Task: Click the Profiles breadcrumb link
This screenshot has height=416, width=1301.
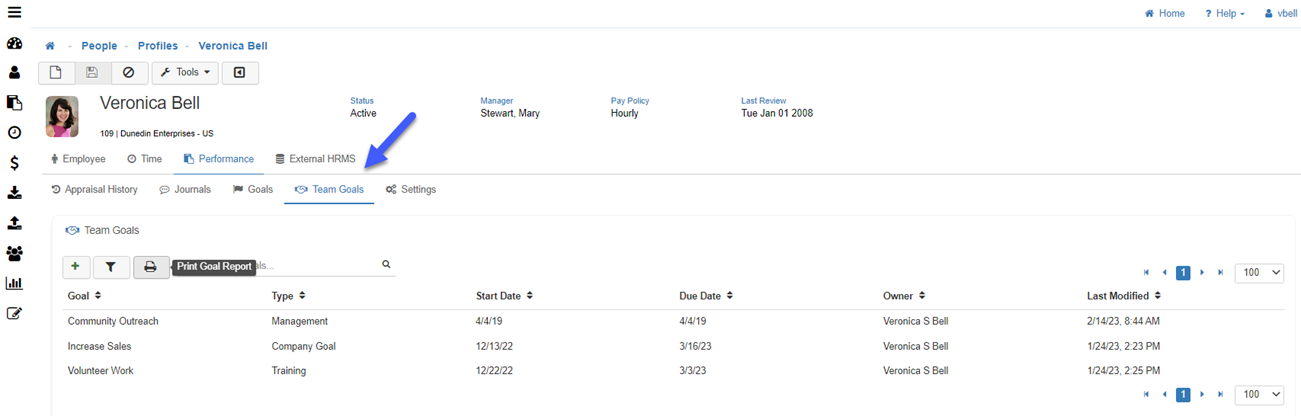Action: point(158,46)
